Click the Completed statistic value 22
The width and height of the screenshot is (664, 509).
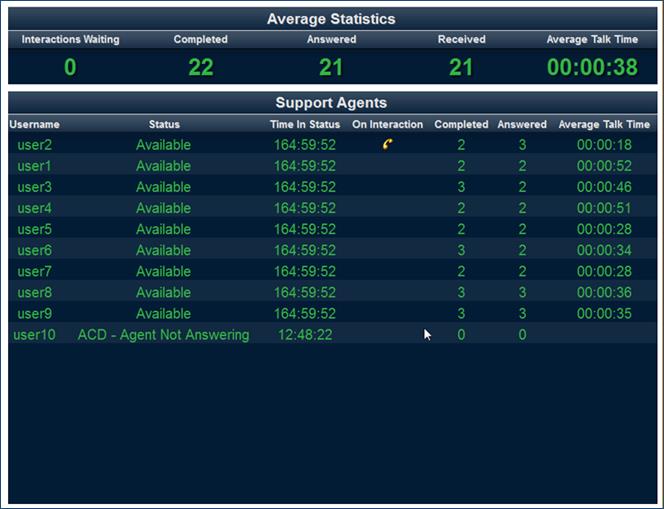(x=201, y=68)
